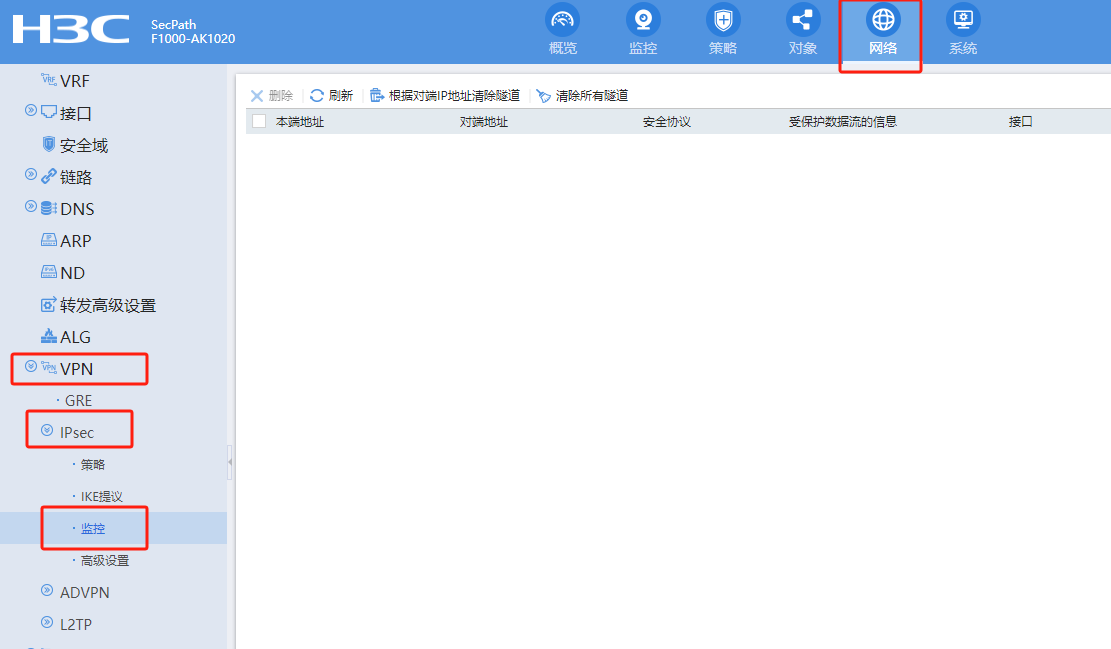1111x649 pixels.
Task: Expand the 接口 tree node arrow
Action: tap(30, 110)
